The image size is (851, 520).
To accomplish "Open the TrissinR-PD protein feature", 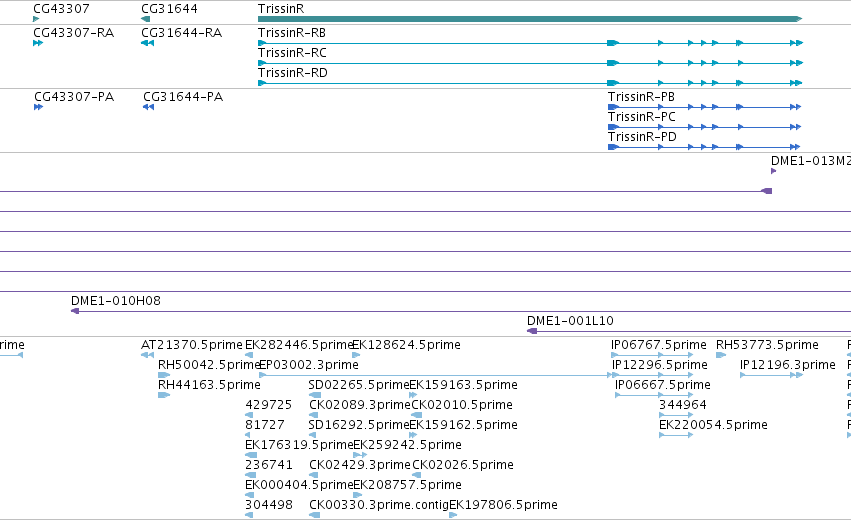I will [x=642, y=137].
